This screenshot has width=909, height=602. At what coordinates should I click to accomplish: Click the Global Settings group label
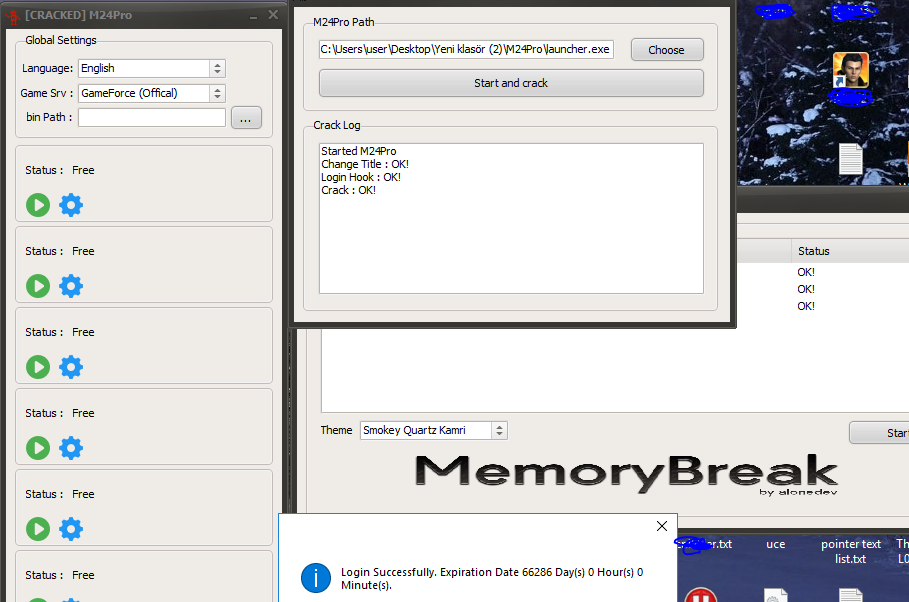(x=61, y=40)
